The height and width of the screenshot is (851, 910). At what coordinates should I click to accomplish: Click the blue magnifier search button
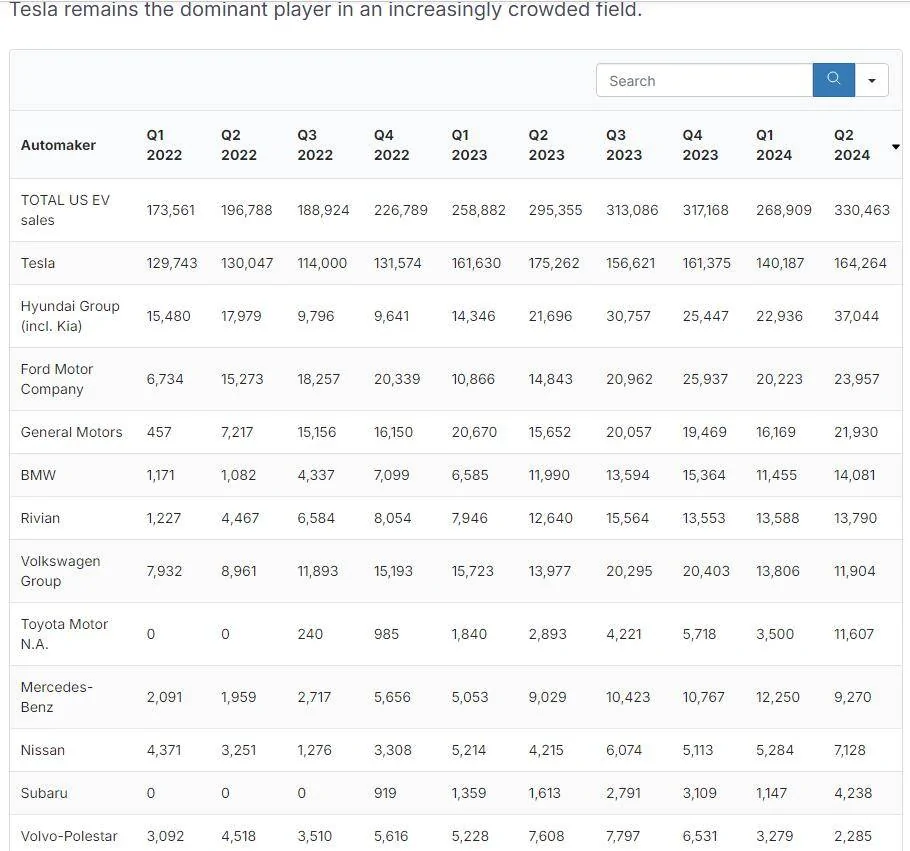tap(833, 80)
